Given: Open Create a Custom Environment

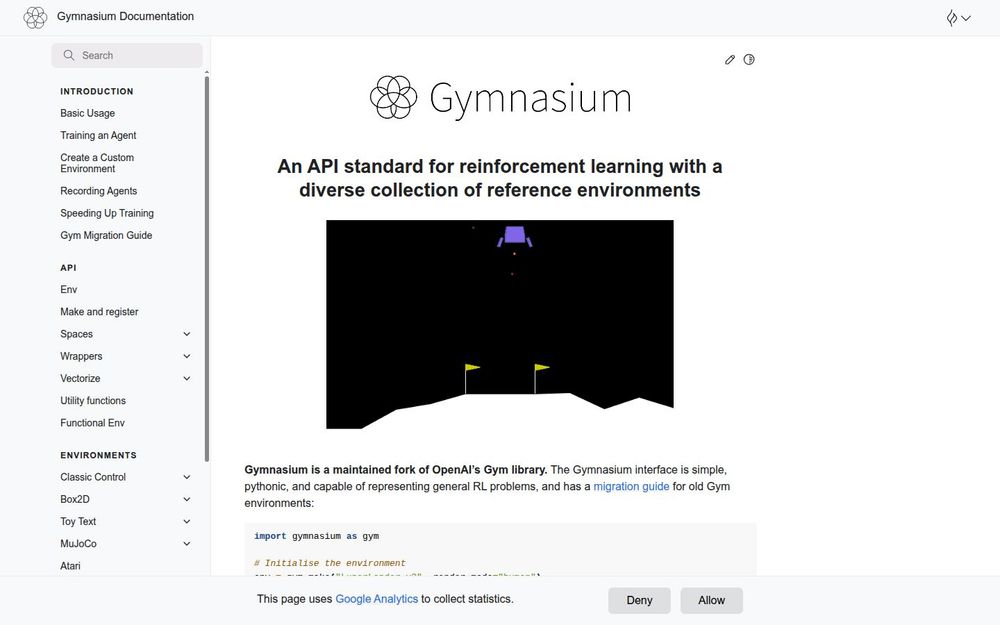Looking at the screenshot, I should click(x=97, y=163).
